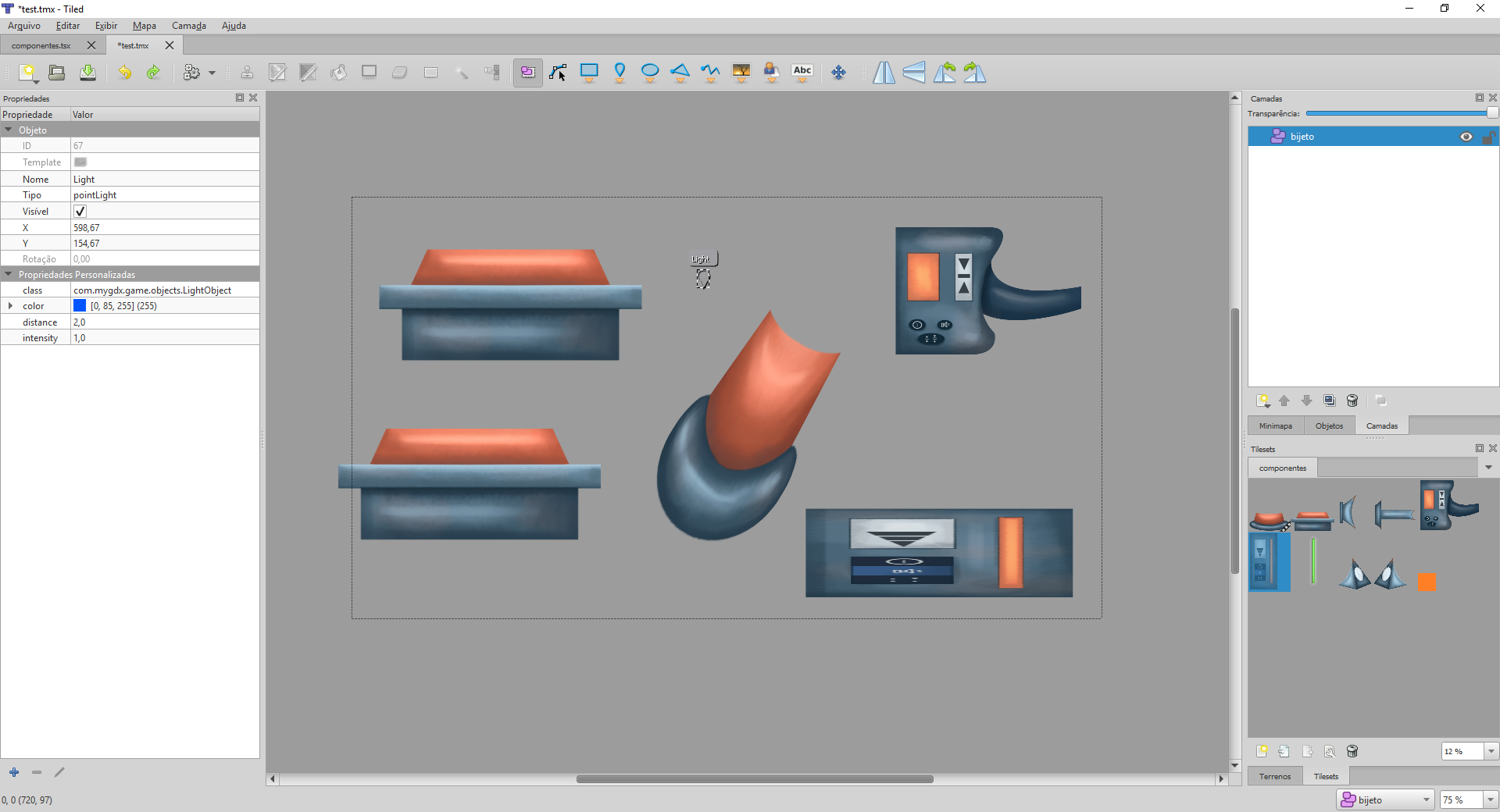Delete layer with trash icon in Camadas
Viewport: 1500px width, 812px height.
click(x=1352, y=401)
